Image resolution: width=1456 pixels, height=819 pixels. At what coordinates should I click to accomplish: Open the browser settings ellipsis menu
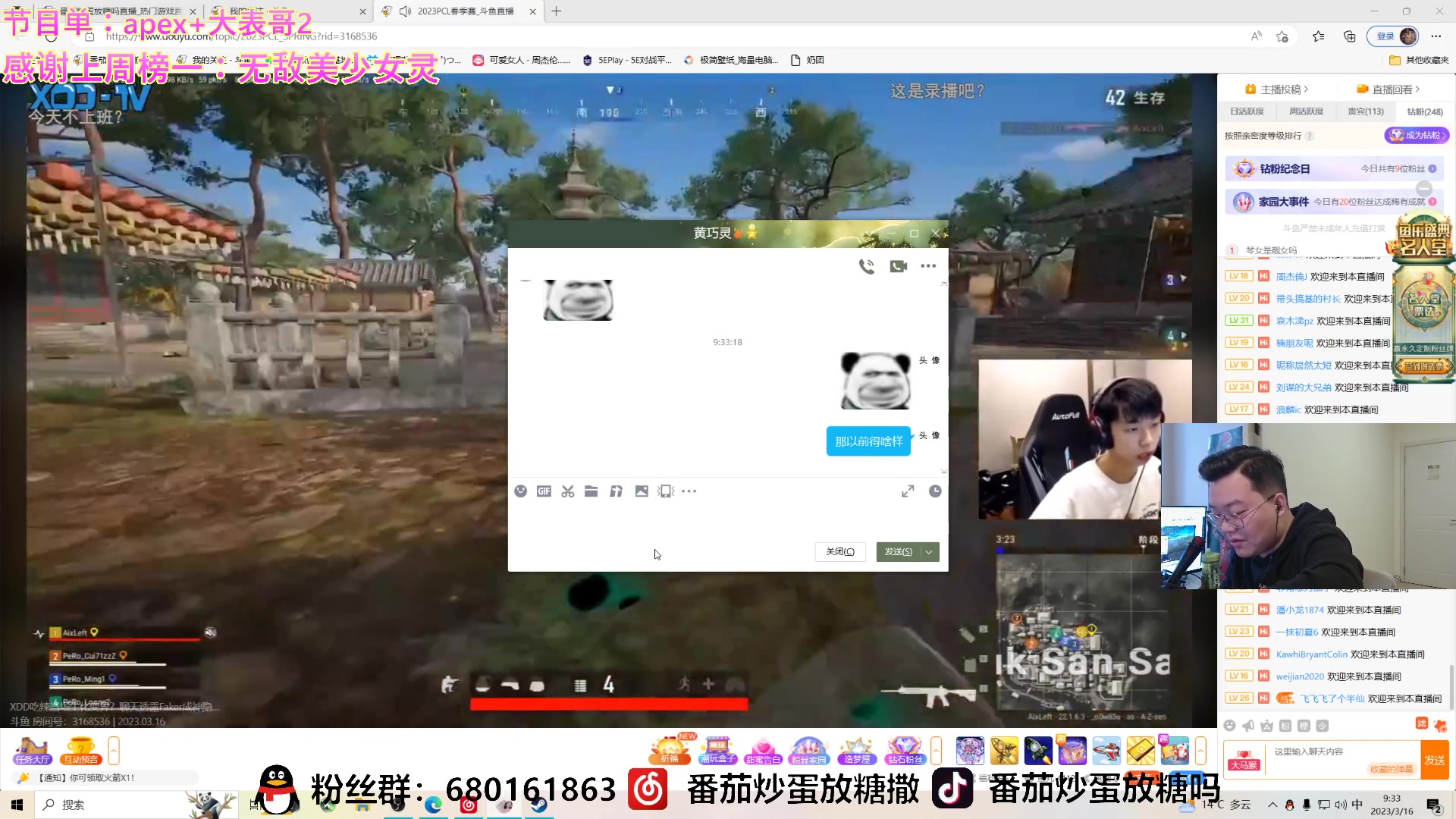(1436, 36)
